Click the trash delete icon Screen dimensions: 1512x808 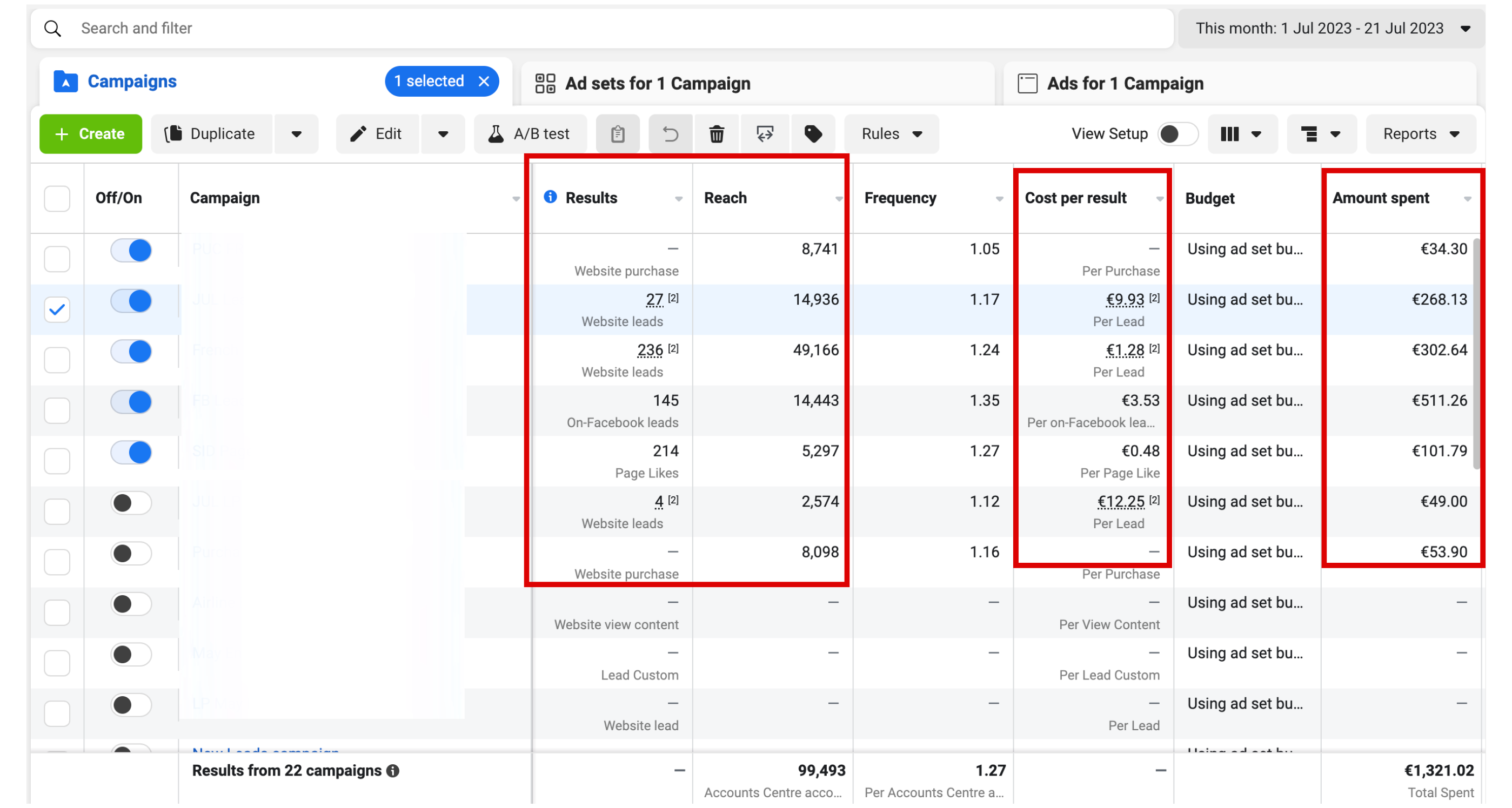click(716, 134)
